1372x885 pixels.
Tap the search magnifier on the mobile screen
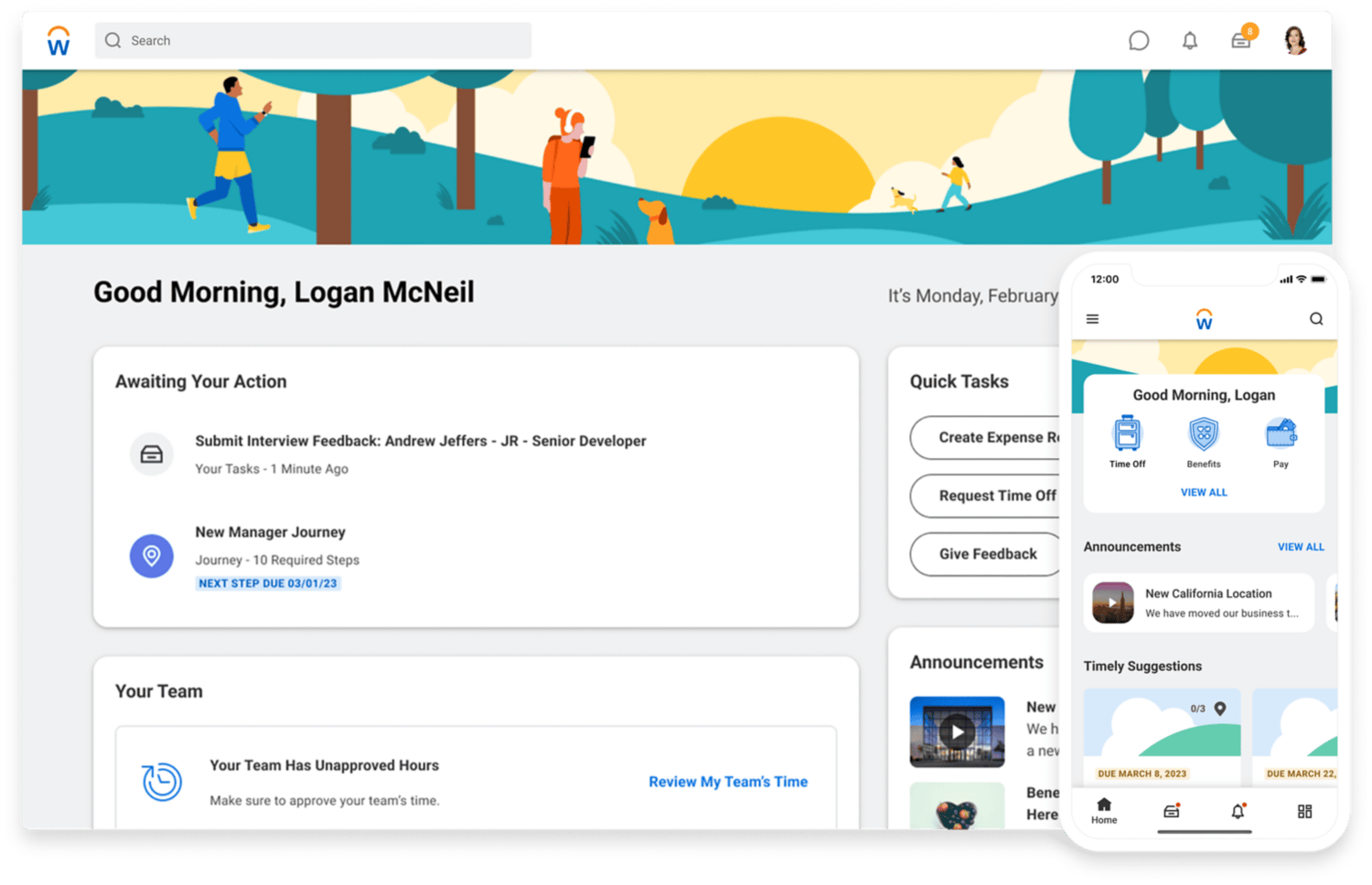click(1316, 318)
